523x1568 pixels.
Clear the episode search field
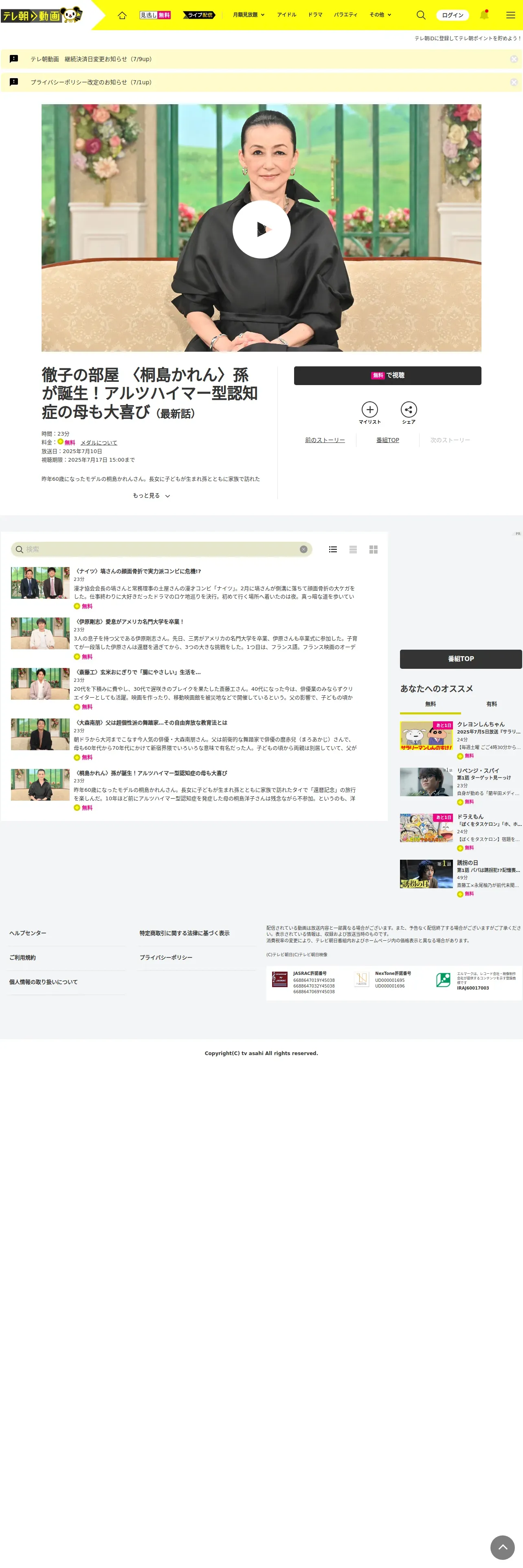click(x=303, y=549)
